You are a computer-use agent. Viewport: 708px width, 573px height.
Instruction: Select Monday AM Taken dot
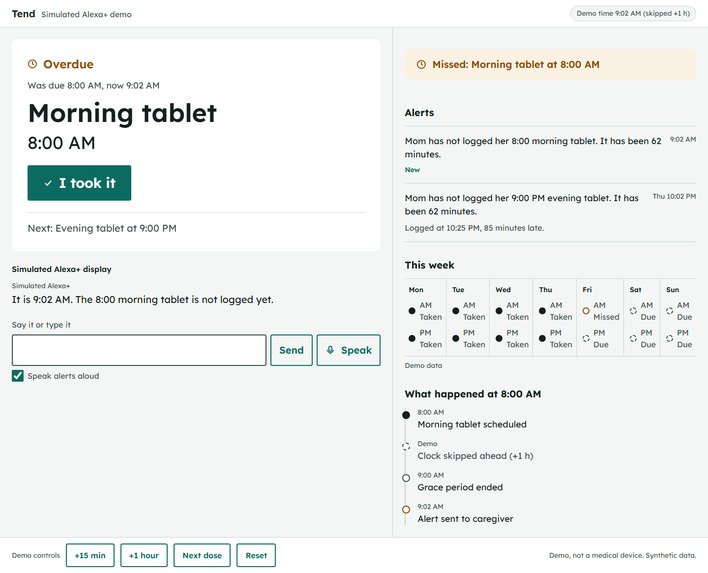point(412,311)
